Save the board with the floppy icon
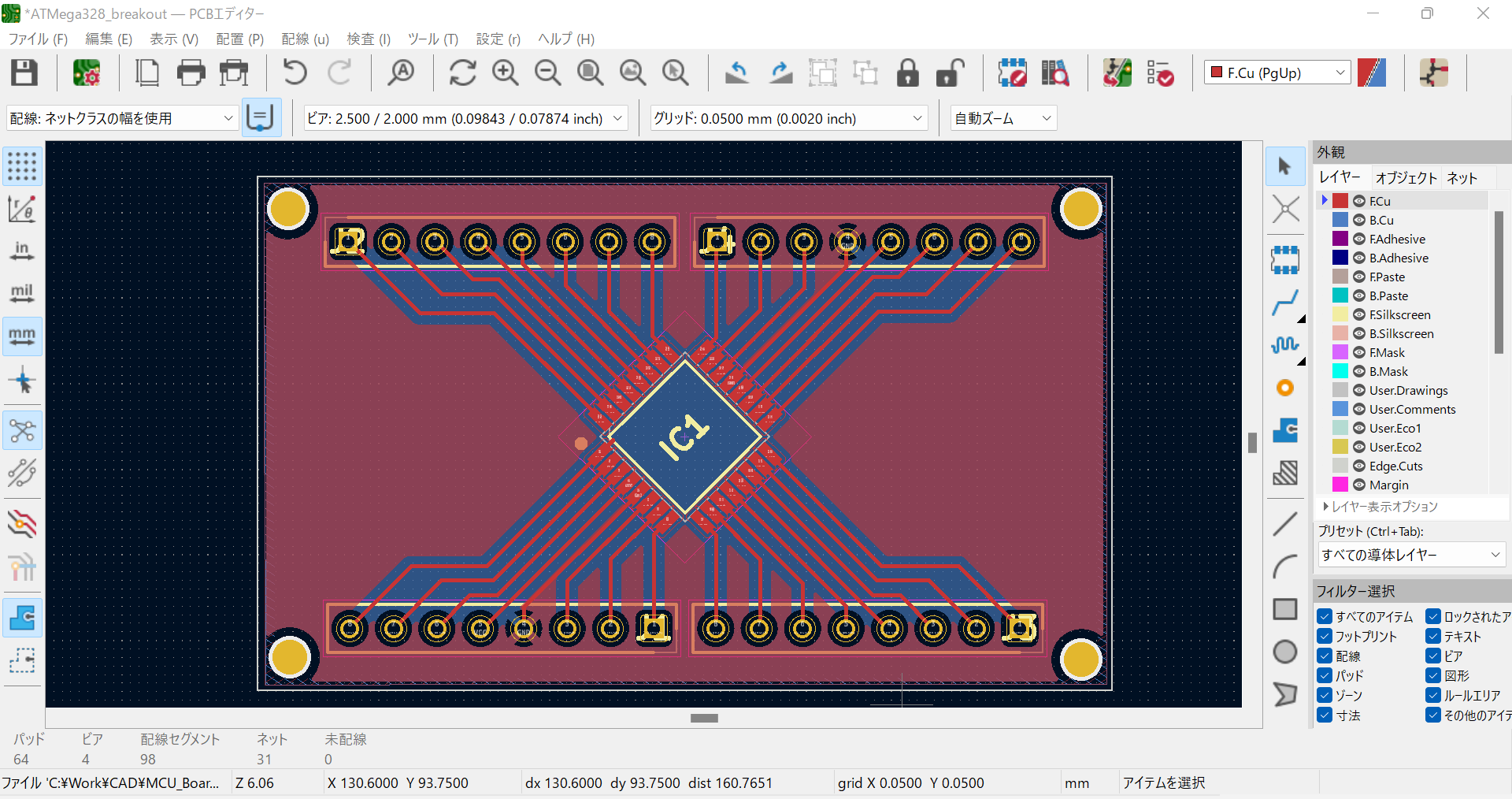1512x799 pixels. 24,72
